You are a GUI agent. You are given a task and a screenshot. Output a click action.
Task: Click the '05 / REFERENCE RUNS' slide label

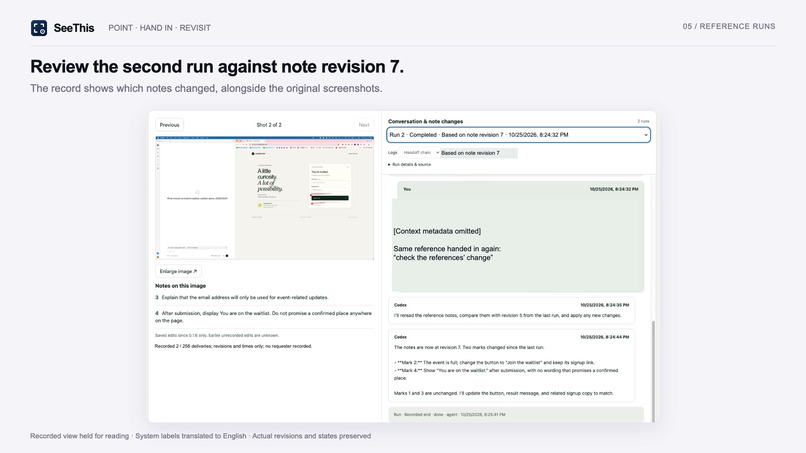click(x=729, y=26)
